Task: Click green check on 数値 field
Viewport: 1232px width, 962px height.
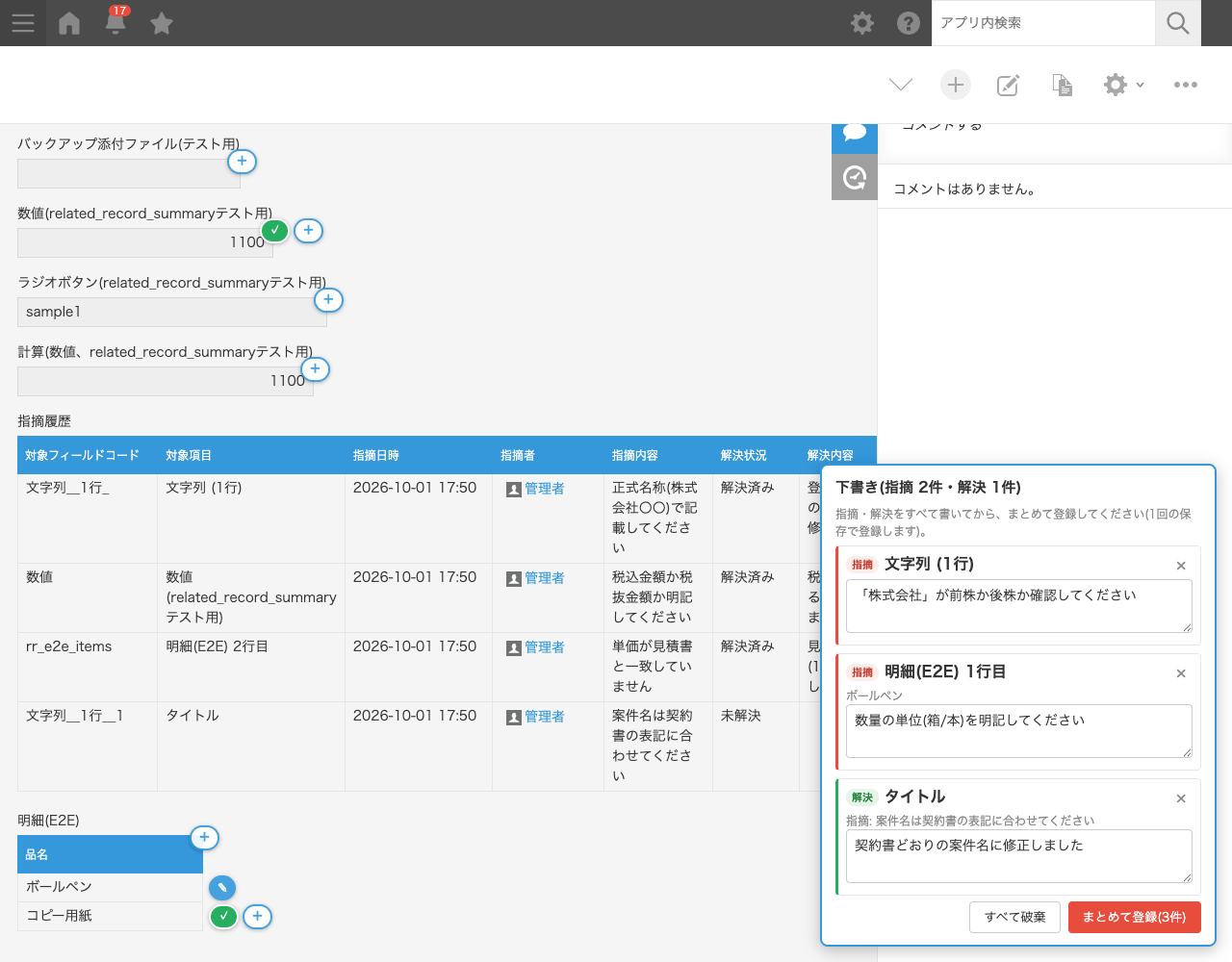Action: pyautogui.click(x=275, y=231)
